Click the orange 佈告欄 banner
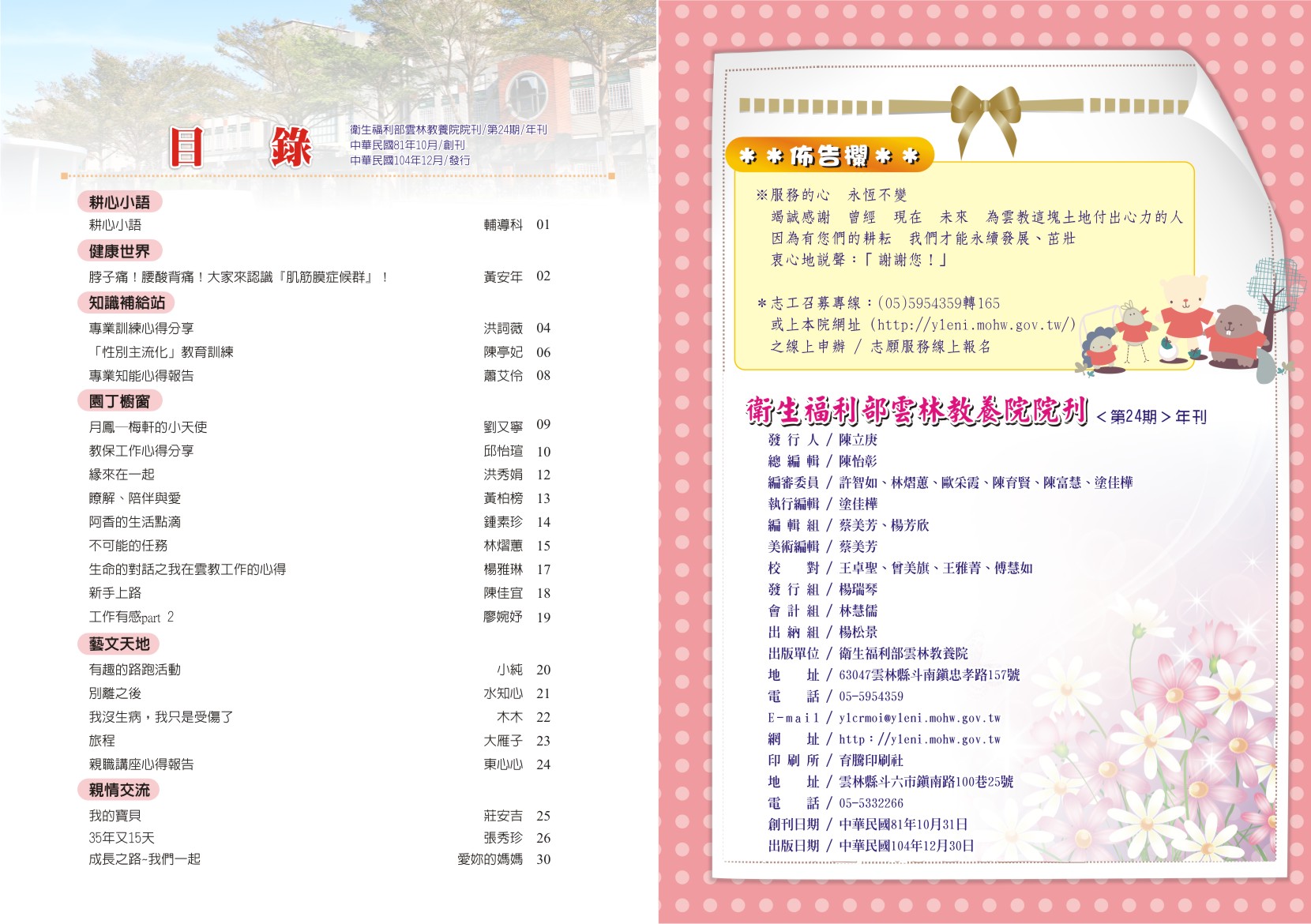Viewport: 1311px width, 924px height. [x=829, y=156]
